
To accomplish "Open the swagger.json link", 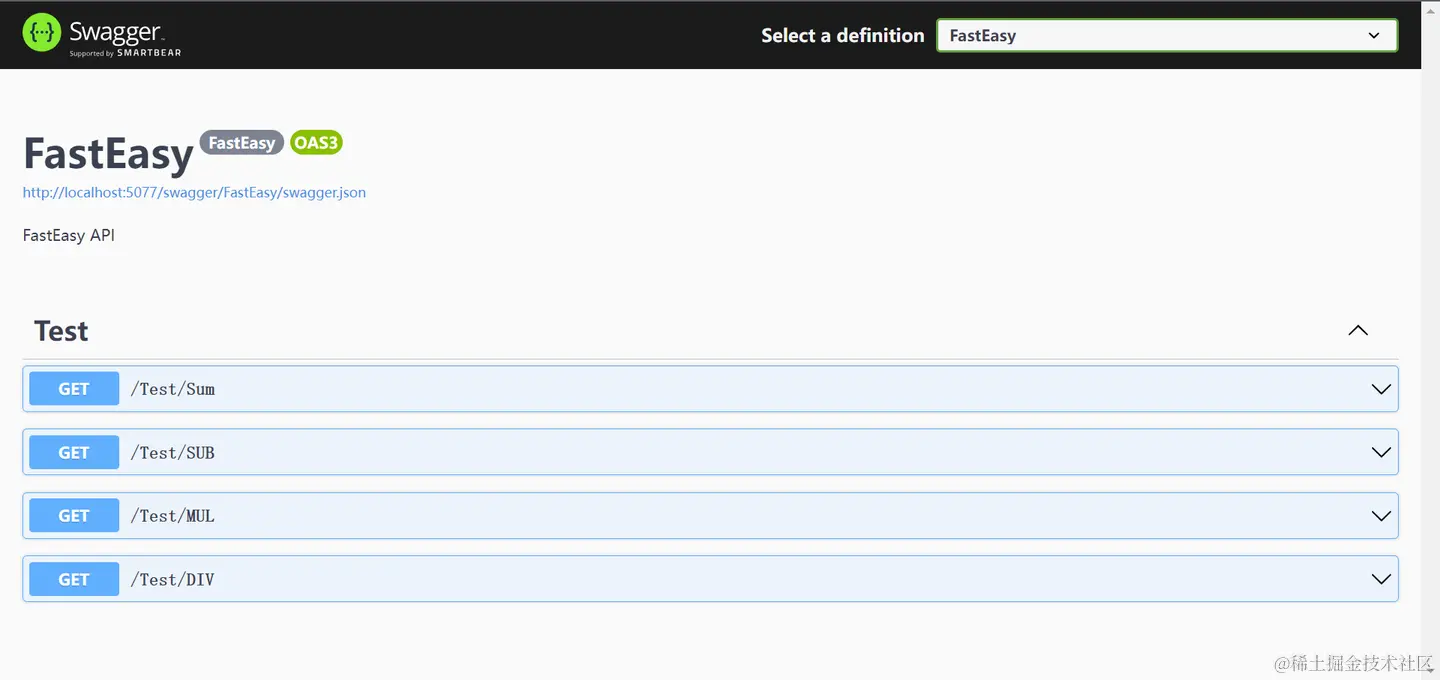I will (194, 193).
